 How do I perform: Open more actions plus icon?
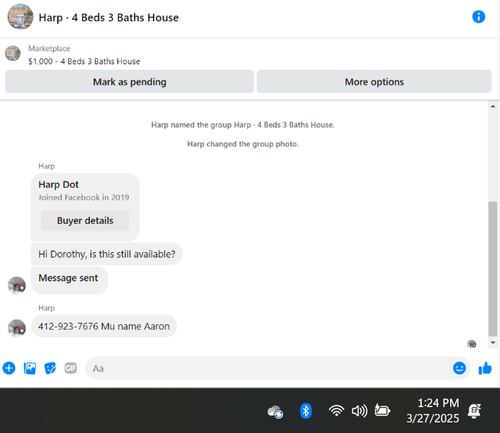coord(9,368)
